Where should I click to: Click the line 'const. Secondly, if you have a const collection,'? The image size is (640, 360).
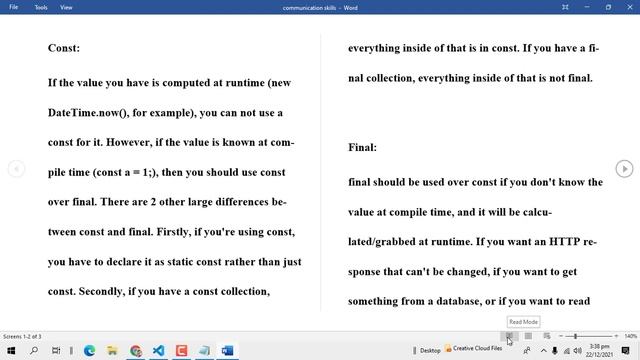tap(159, 291)
